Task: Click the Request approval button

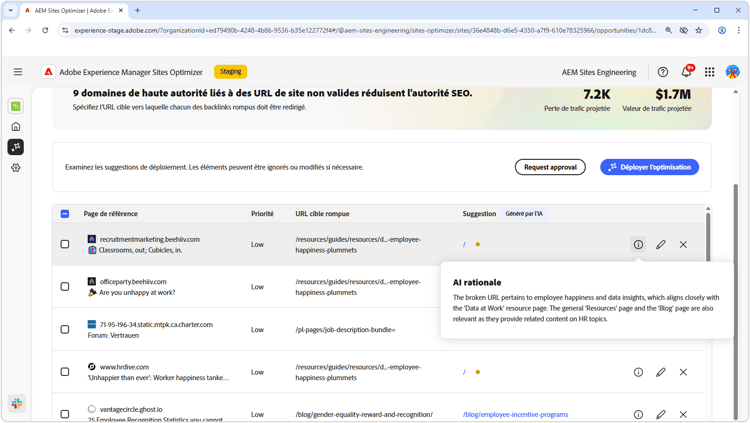Action: (x=550, y=167)
